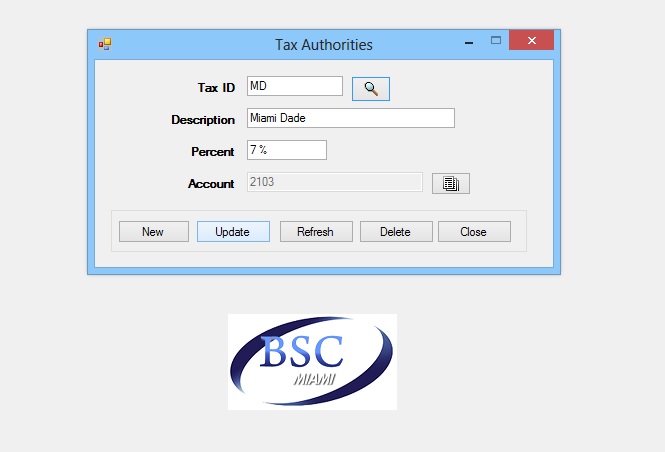Click the Percent label
665x452 pixels.
213,152
